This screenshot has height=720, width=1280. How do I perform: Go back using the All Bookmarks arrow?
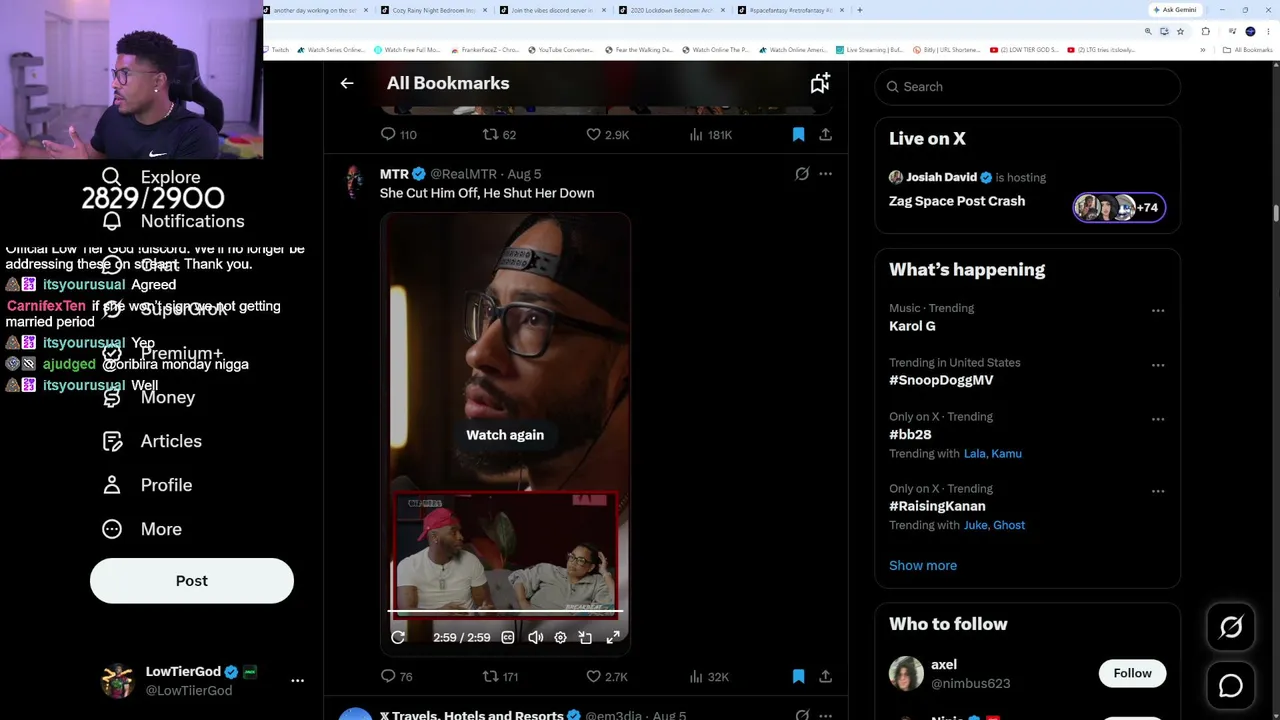click(347, 83)
